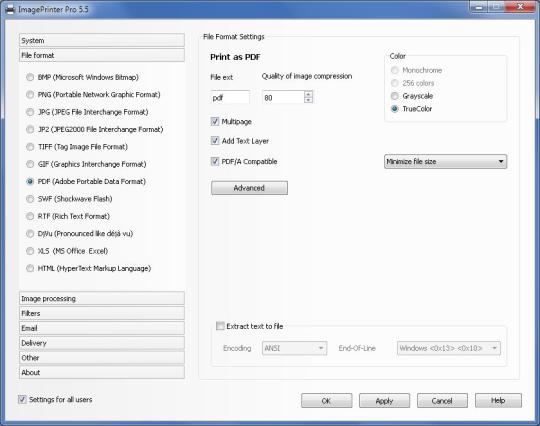Select PDF (Adobe Portable Data Format)
The image size is (540, 426).
pyautogui.click(x=30, y=181)
